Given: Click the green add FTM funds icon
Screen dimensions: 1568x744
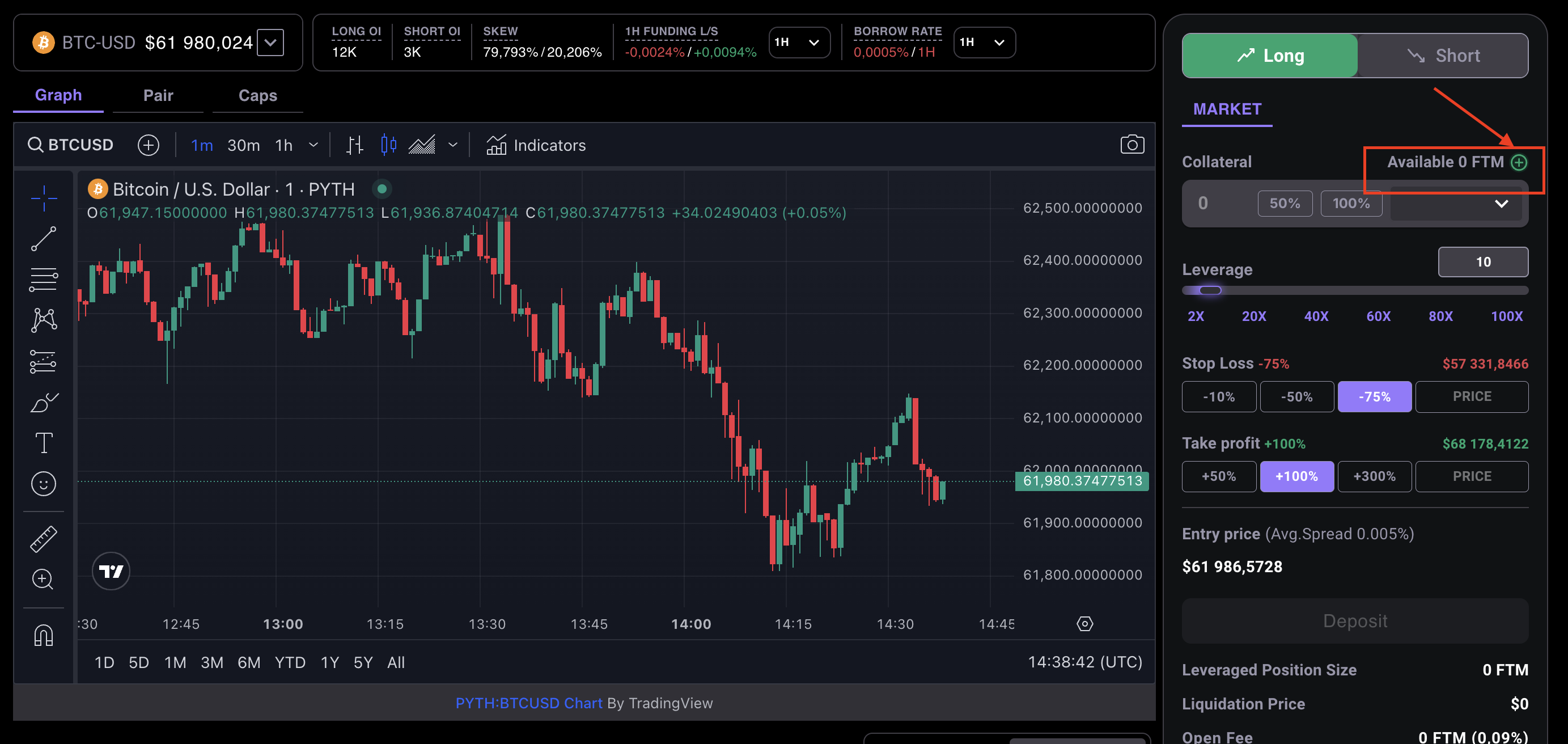Looking at the screenshot, I should tap(1519, 162).
